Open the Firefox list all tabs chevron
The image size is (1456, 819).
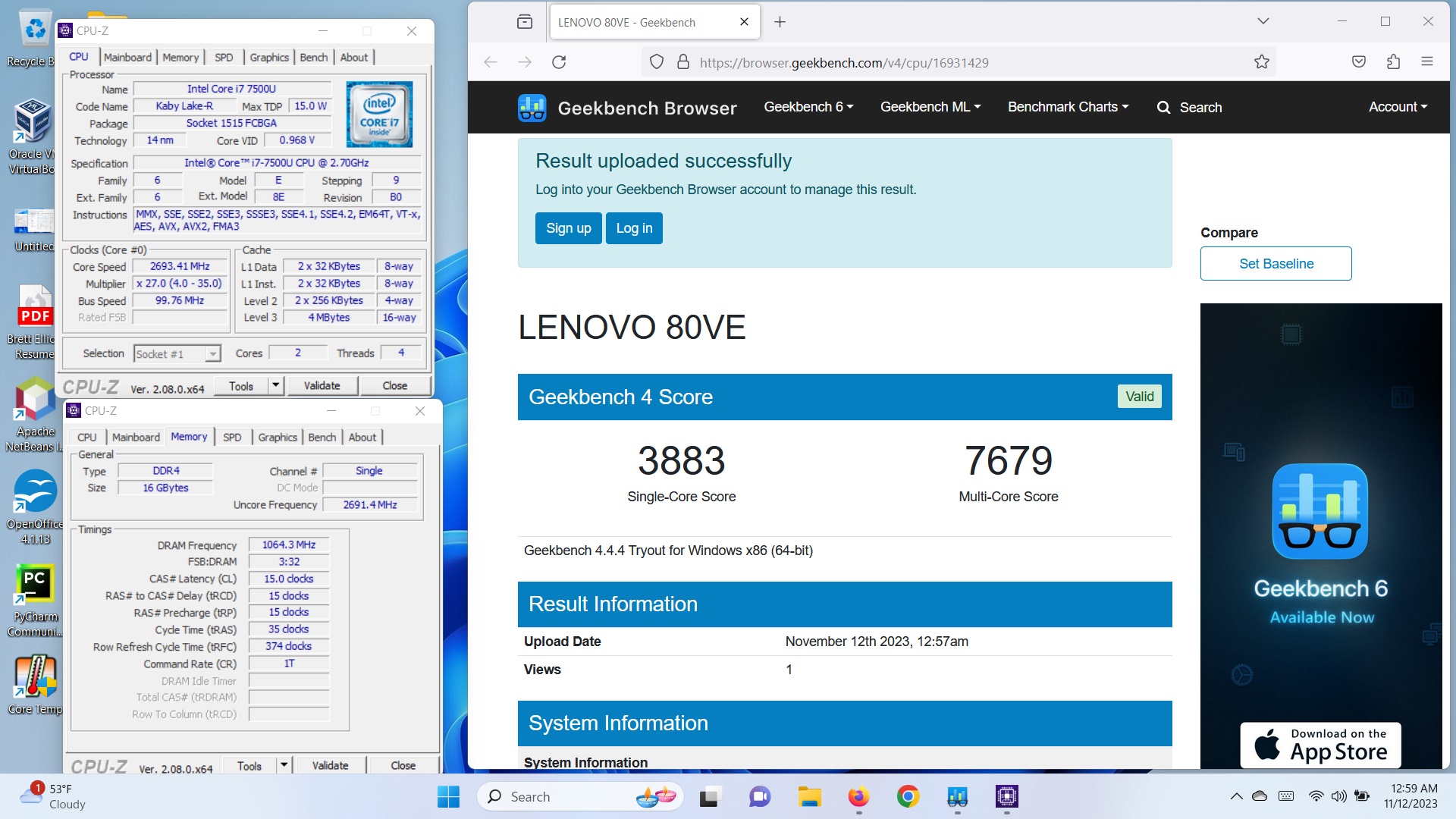1263,21
